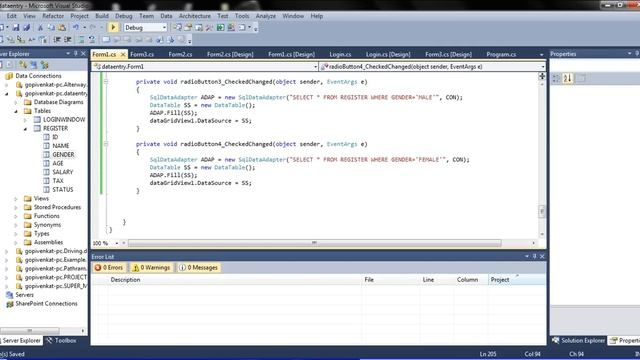Viewport: 640px width, 360px height.
Task: Collapse the REGISTER table node
Action: tap(25, 129)
